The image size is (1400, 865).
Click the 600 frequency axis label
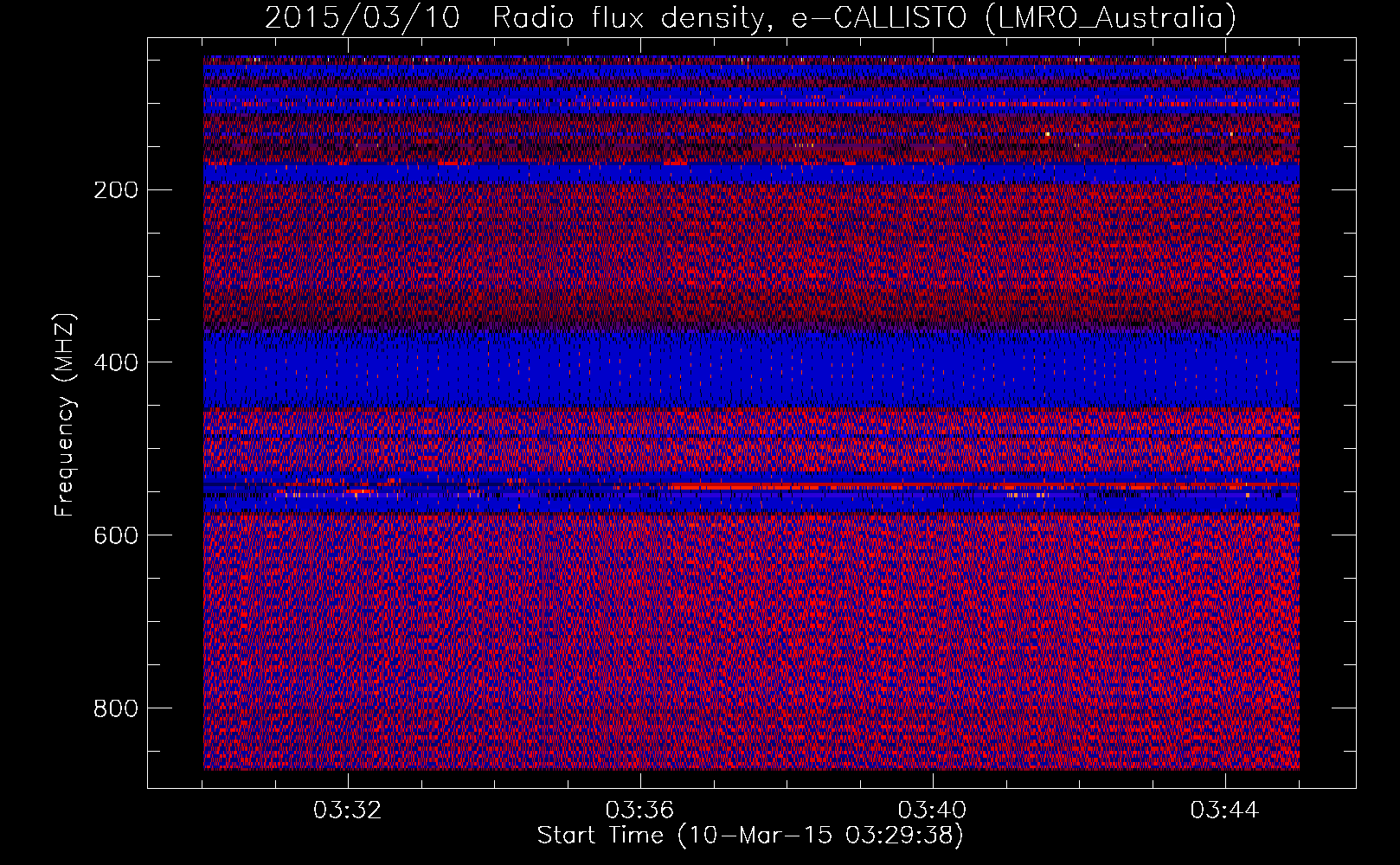(115, 535)
